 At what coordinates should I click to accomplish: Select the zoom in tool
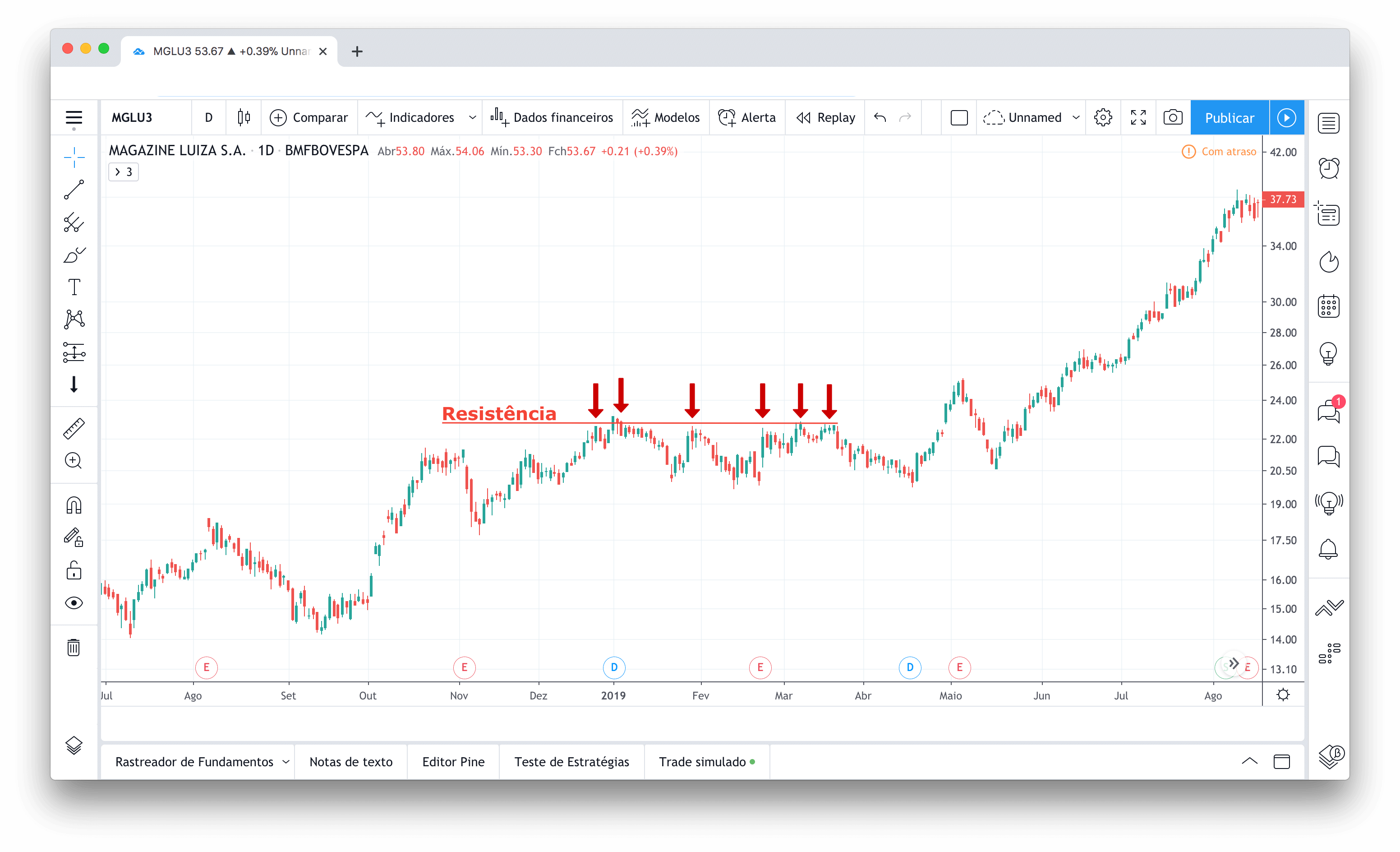[x=74, y=460]
